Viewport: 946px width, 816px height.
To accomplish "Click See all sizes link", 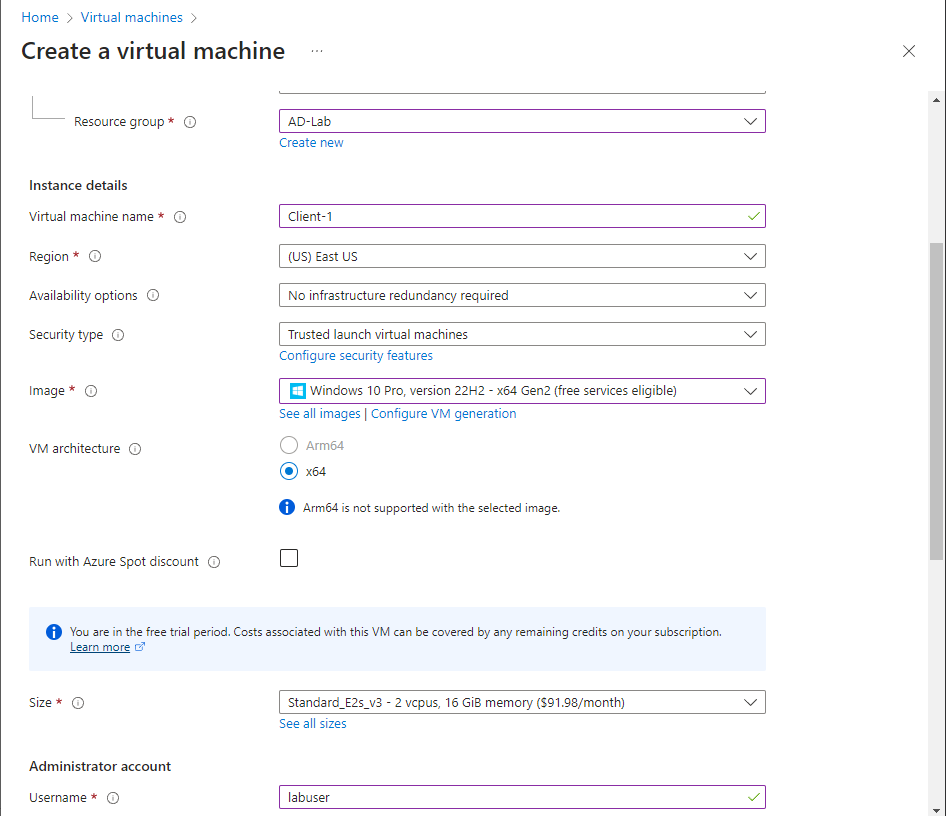I will [x=313, y=724].
